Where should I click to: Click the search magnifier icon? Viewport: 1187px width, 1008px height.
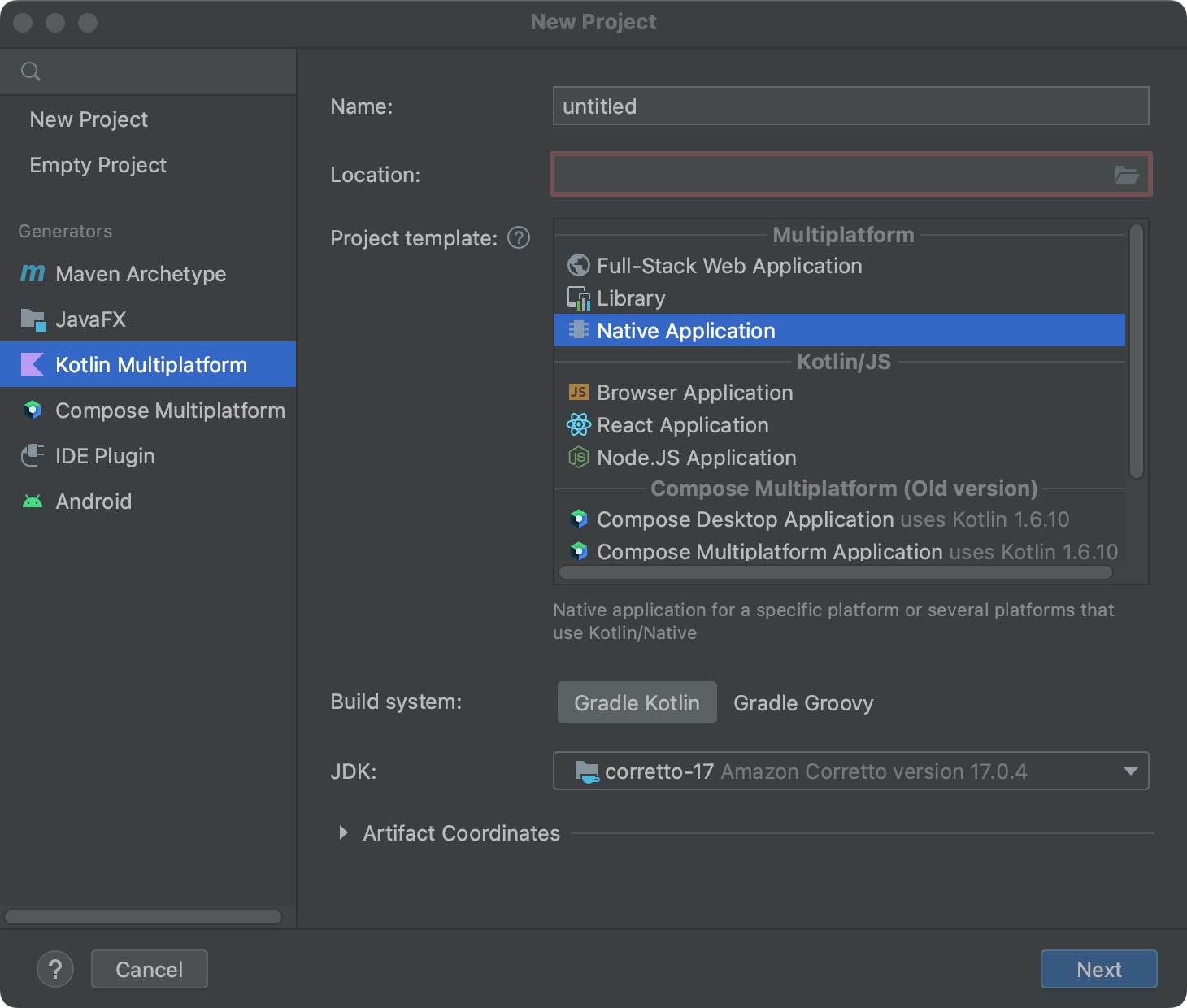[31, 72]
